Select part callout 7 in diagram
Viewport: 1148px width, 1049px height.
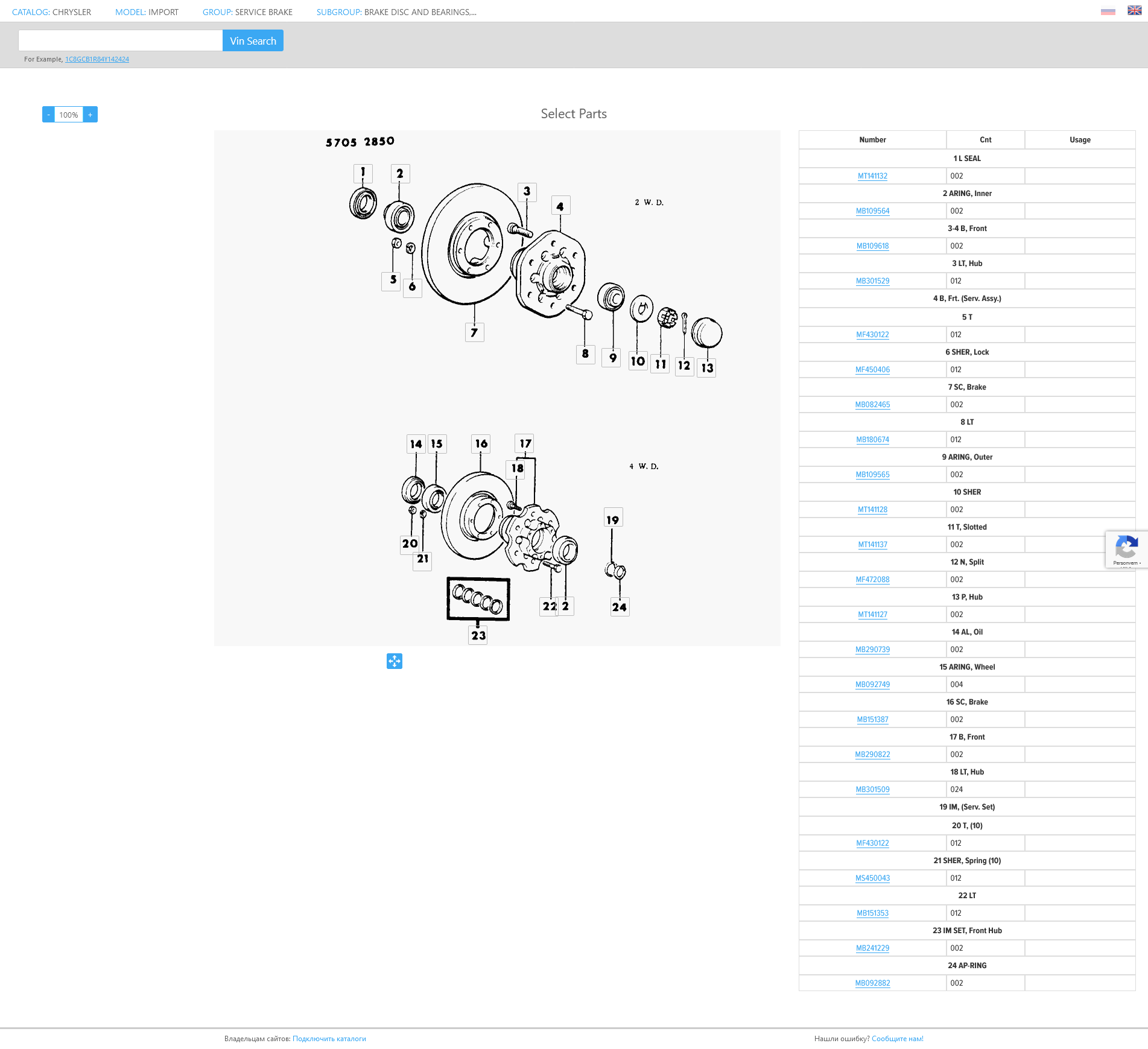click(x=474, y=332)
